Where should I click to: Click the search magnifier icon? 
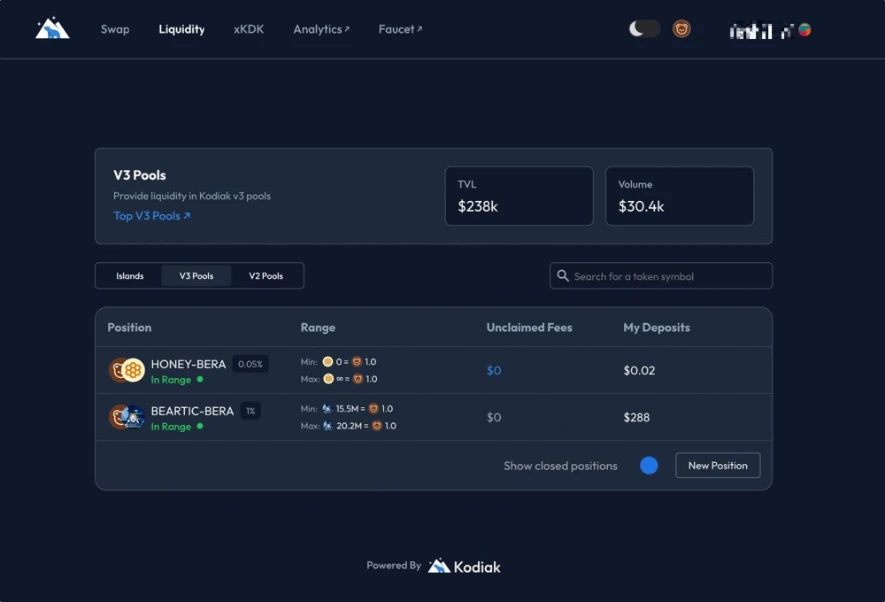coord(563,276)
